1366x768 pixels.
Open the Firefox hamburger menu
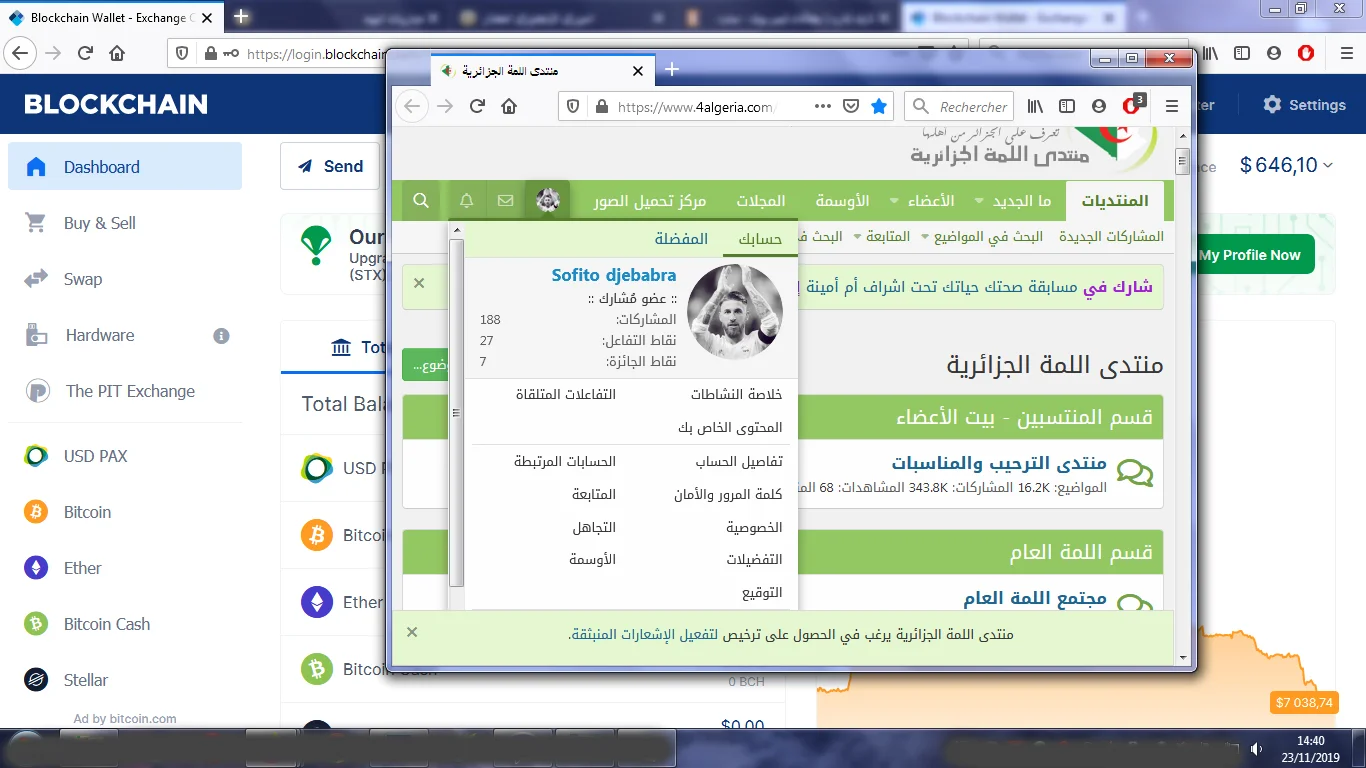coord(1172,107)
